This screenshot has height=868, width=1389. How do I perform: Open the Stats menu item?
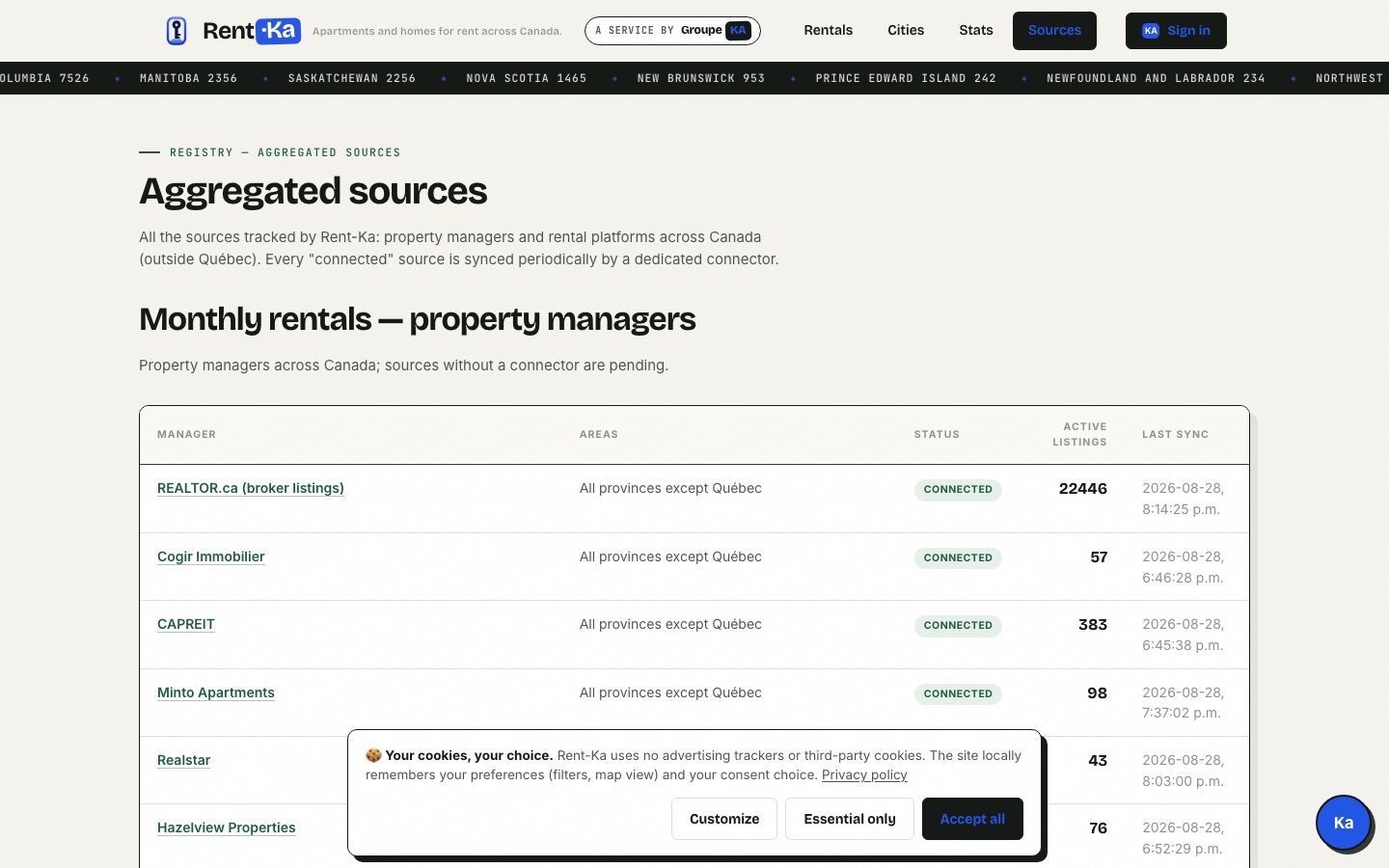pyautogui.click(x=976, y=31)
